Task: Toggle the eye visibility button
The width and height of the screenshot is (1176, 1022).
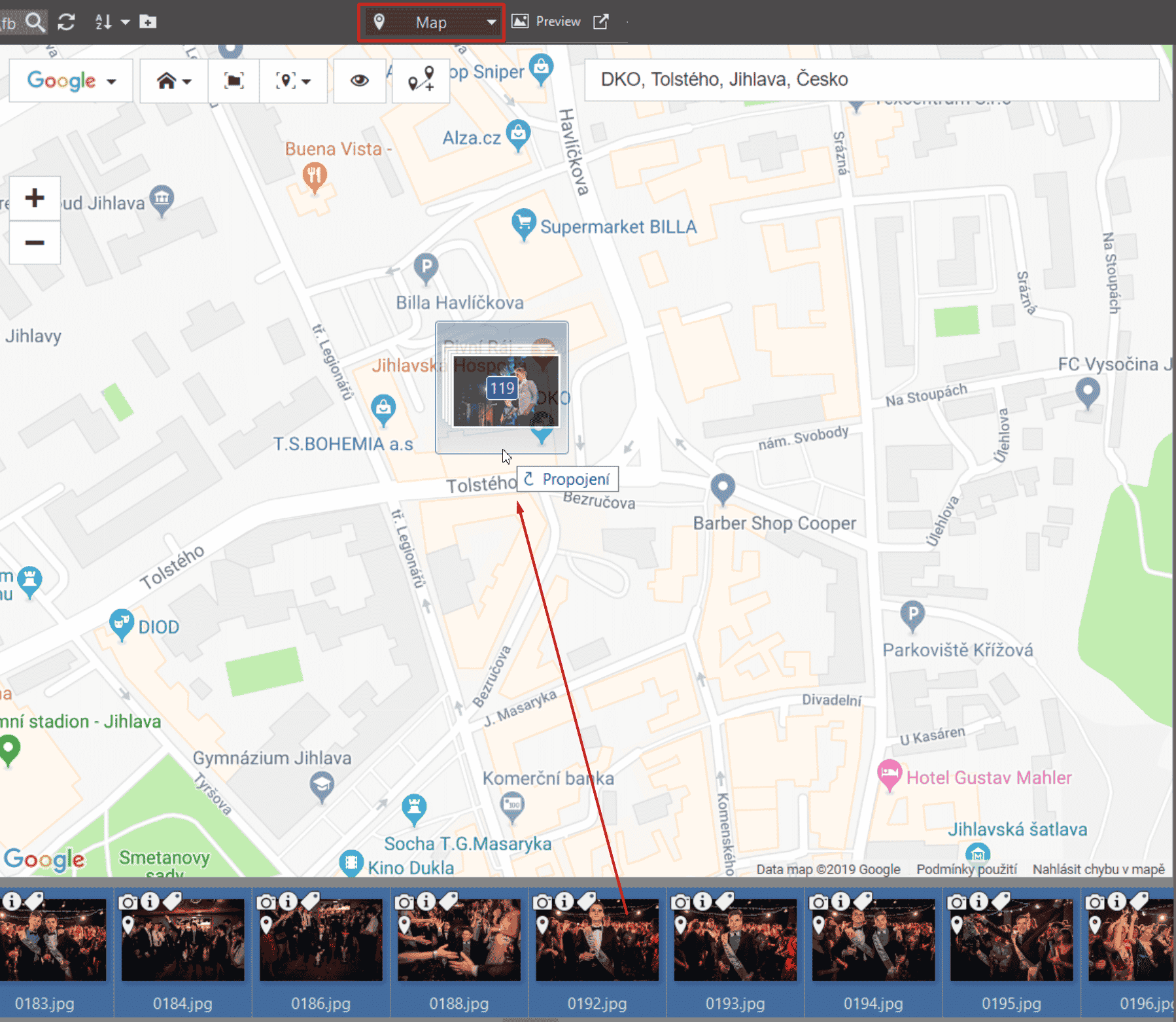Action: [359, 81]
